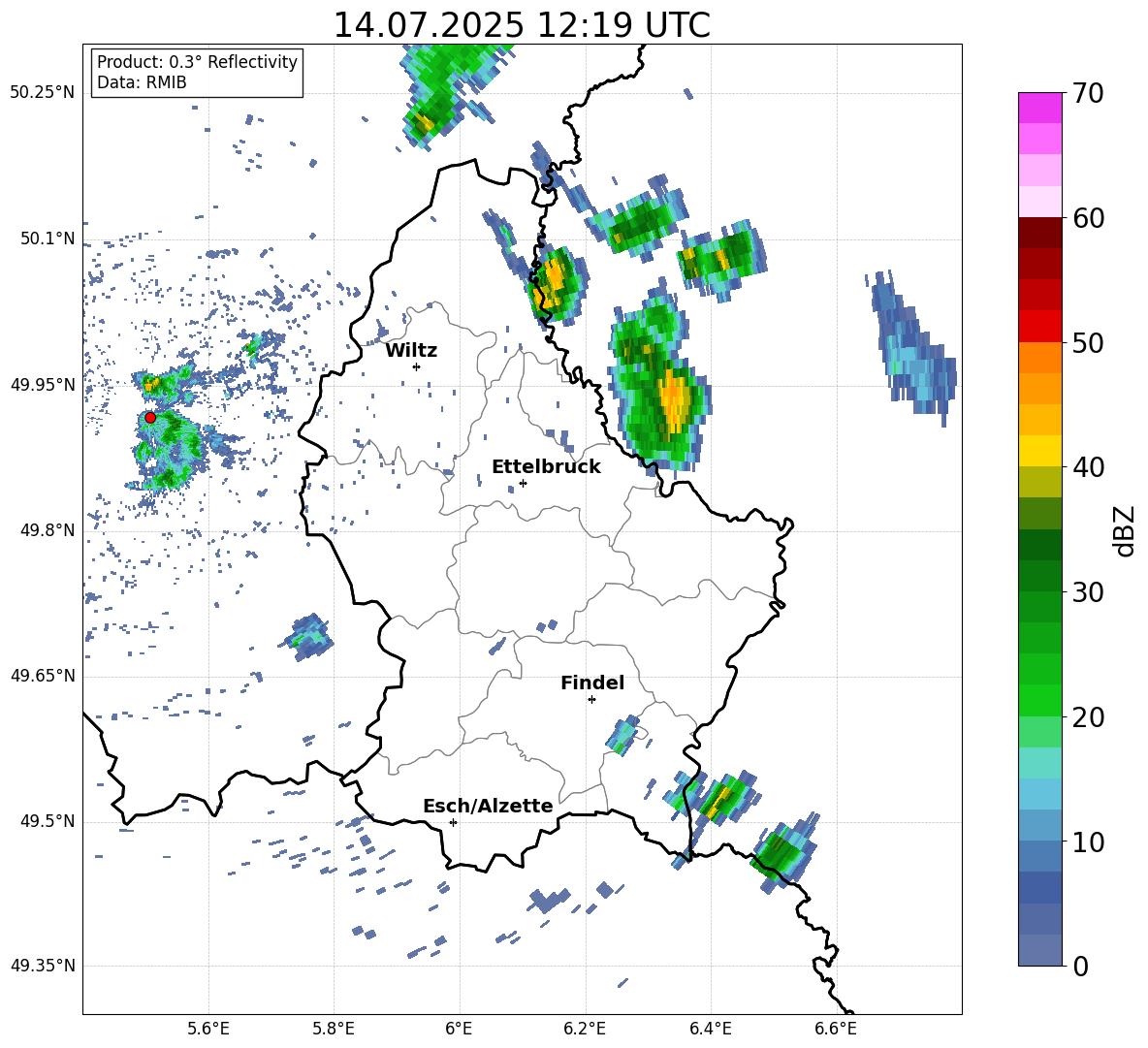
Task: Click the colorbar tick label 0
Action: click(1080, 966)
